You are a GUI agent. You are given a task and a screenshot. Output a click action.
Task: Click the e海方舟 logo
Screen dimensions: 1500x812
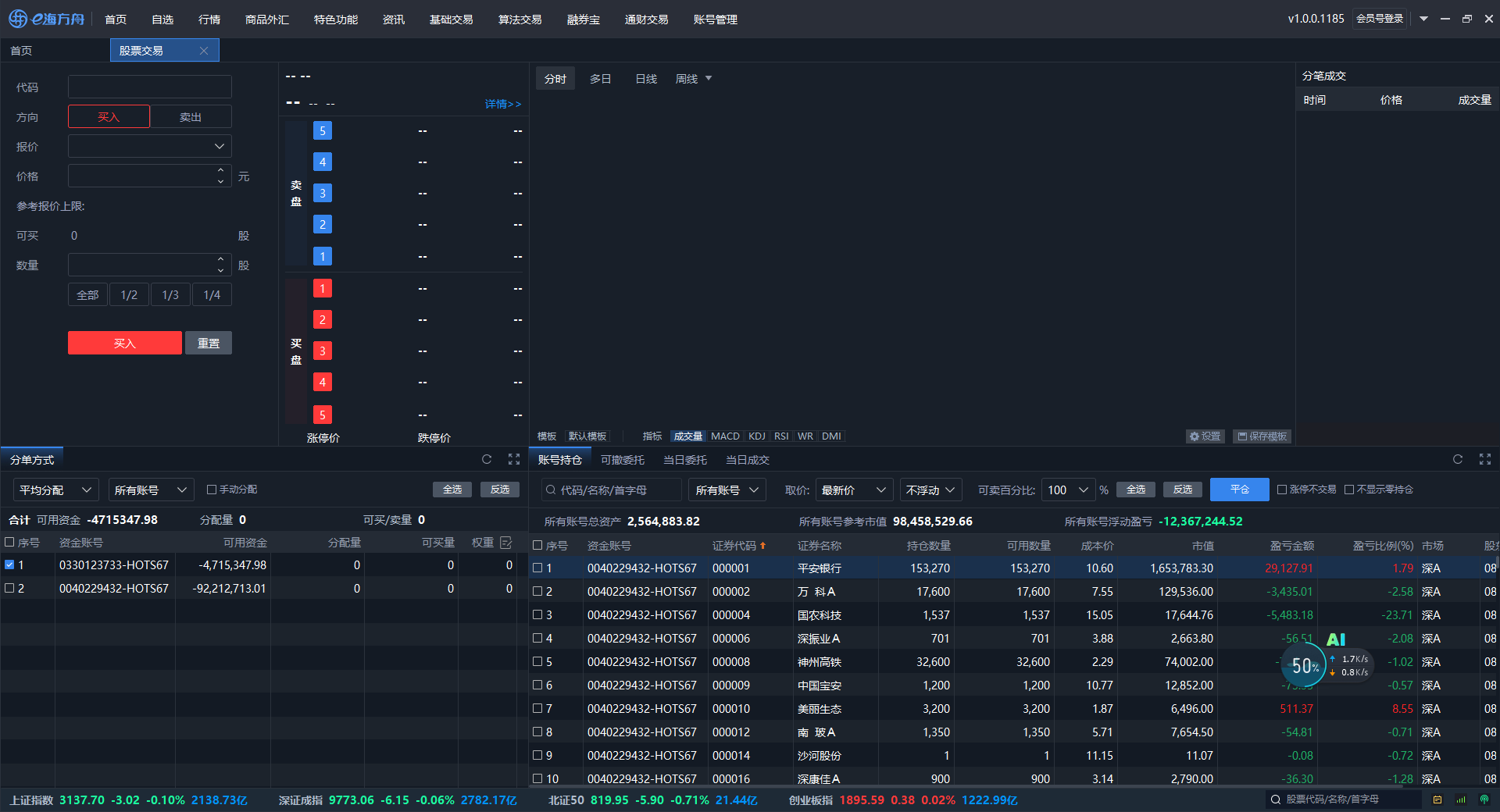pos(47,19)
